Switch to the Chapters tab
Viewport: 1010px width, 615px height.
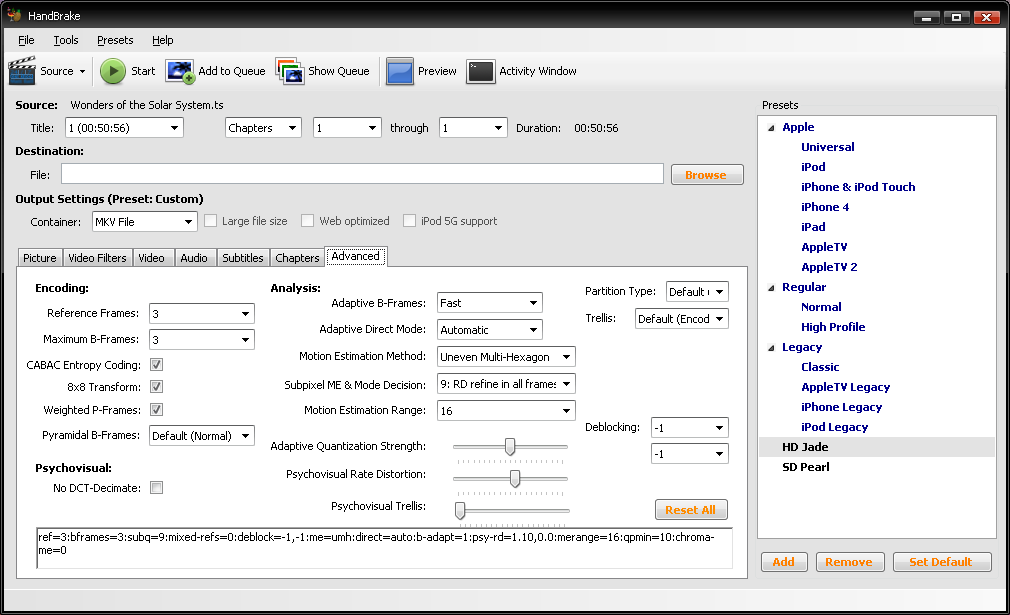297,258
